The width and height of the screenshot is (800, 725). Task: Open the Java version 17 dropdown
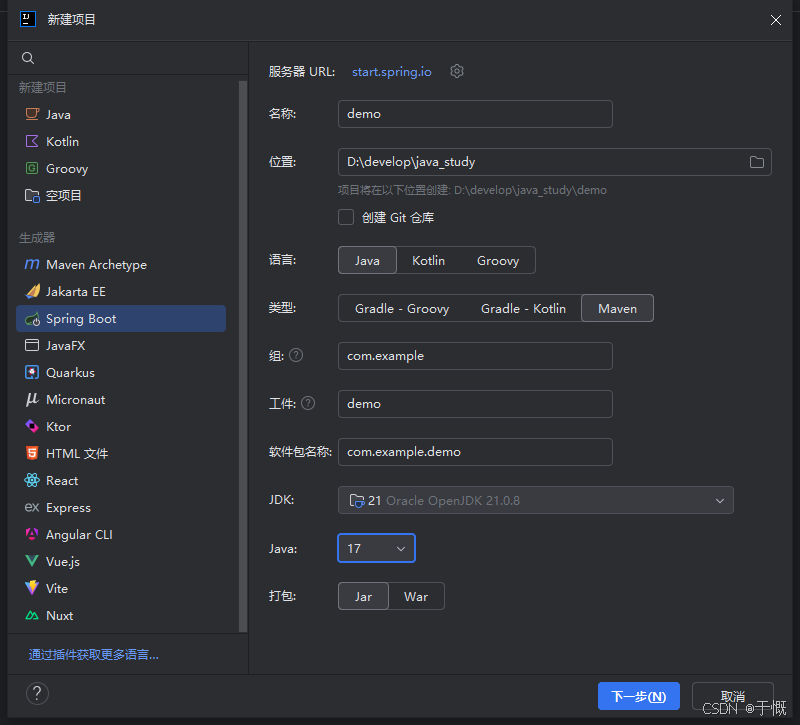(377, 548)
